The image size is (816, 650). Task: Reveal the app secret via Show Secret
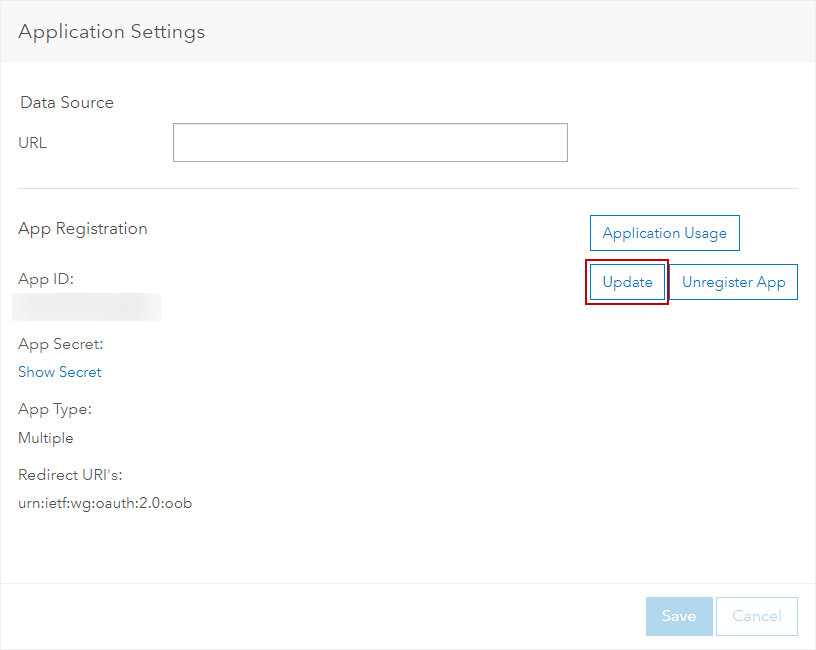pyautogui.click(x=60, y=372)
